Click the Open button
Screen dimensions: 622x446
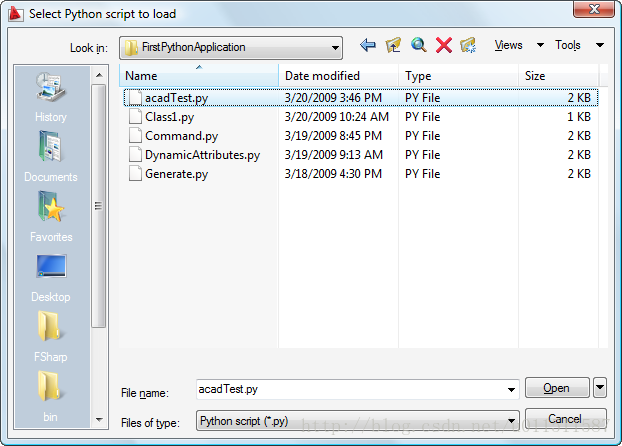(556, 388)
